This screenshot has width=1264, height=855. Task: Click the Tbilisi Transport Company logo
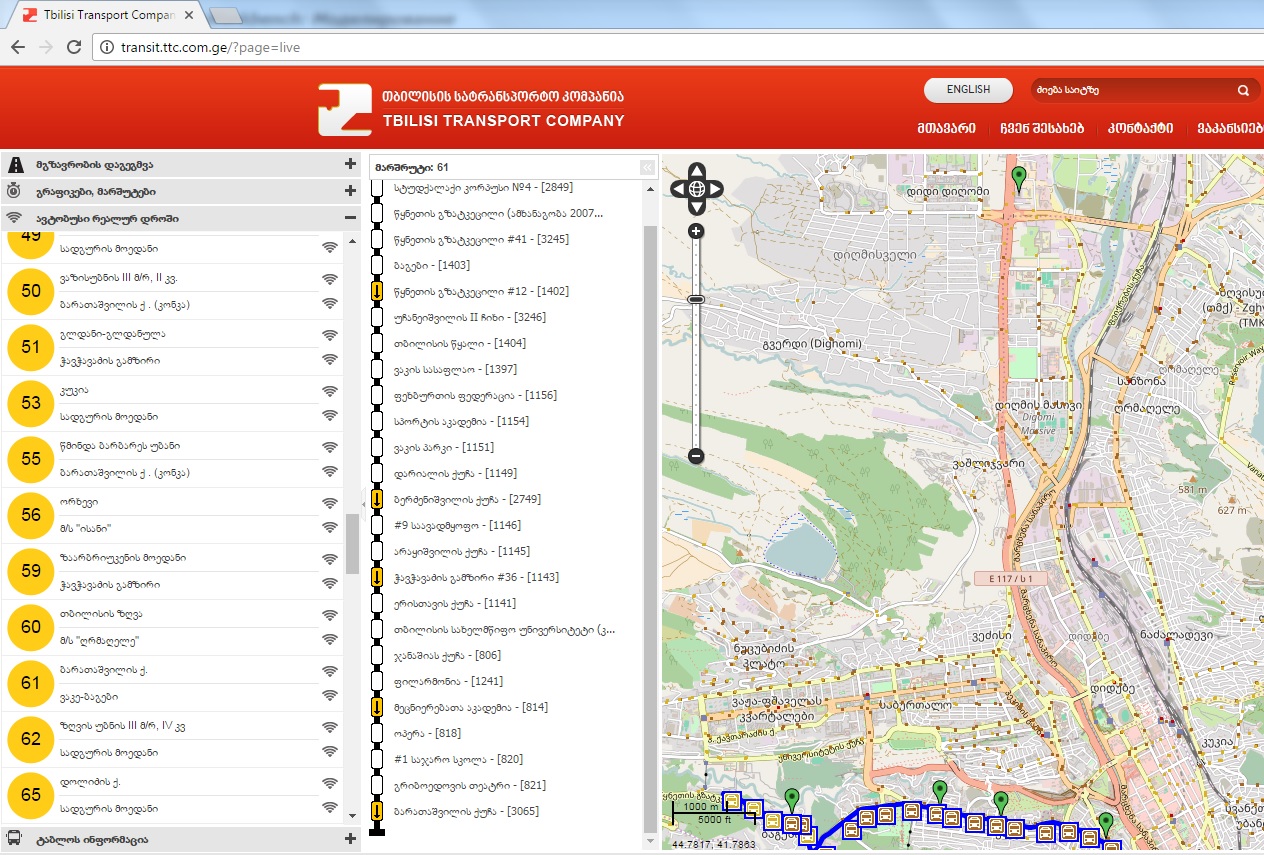tap(344, 110)
